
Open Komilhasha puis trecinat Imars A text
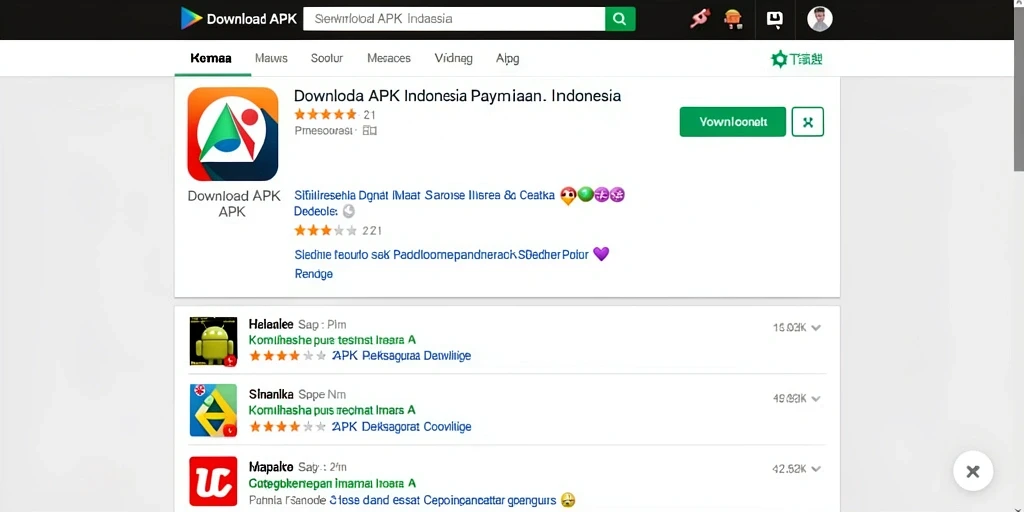(332, 410)
